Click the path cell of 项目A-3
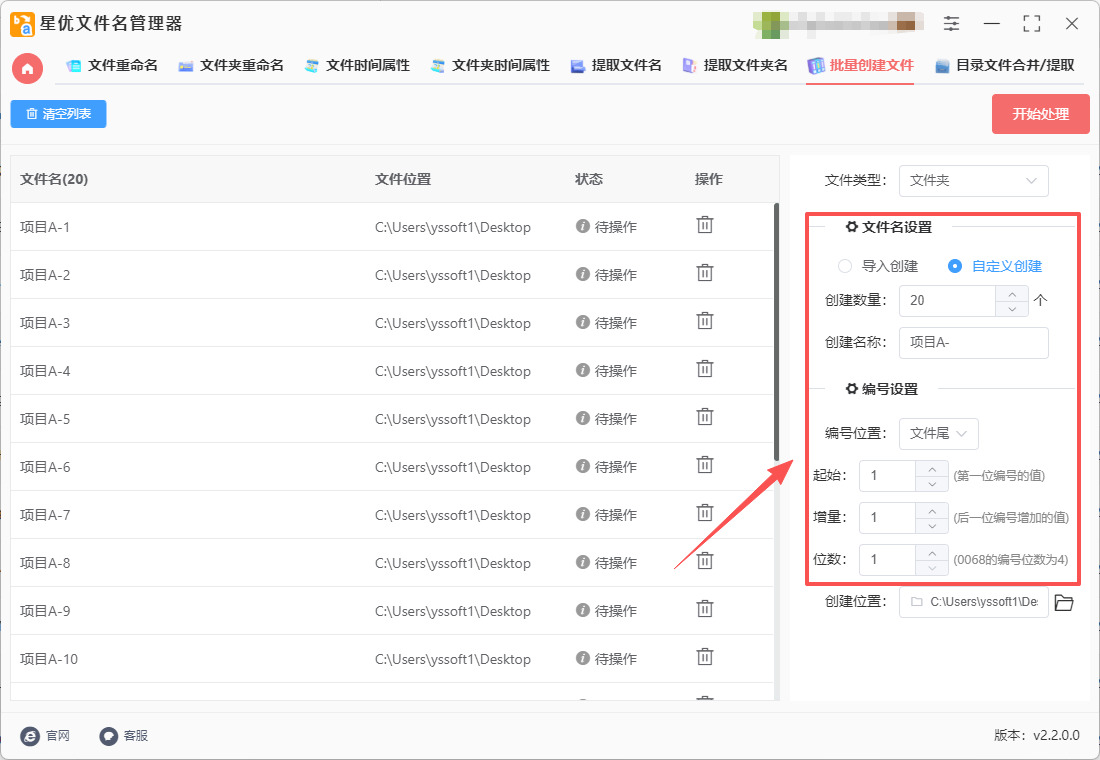 [x=452, y=324]
